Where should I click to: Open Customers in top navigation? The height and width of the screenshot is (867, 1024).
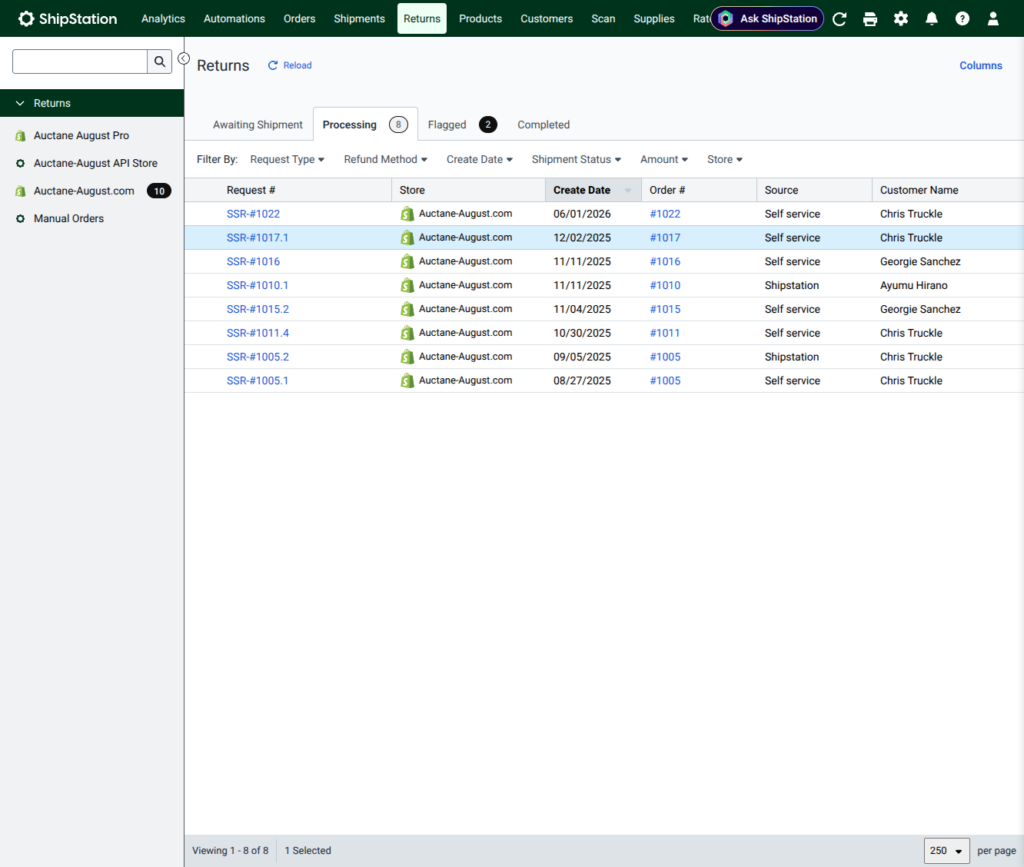point(546,18)
